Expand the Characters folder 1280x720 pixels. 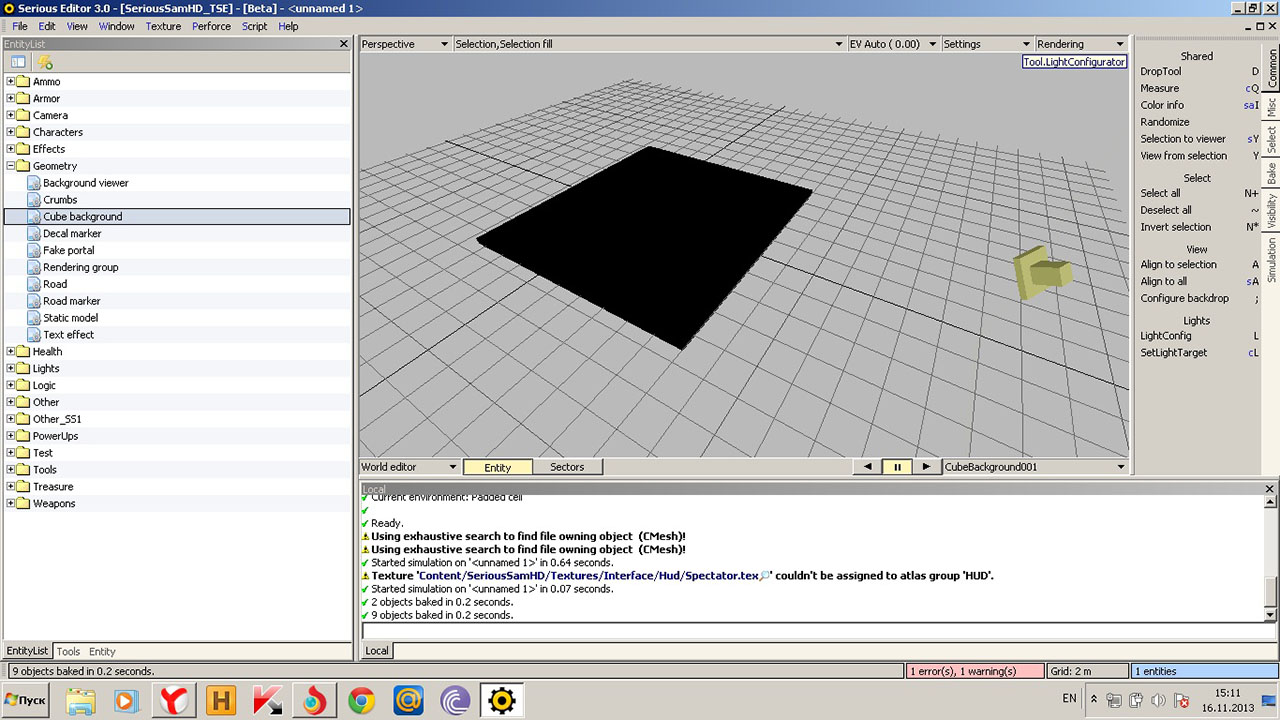[11, 132]
